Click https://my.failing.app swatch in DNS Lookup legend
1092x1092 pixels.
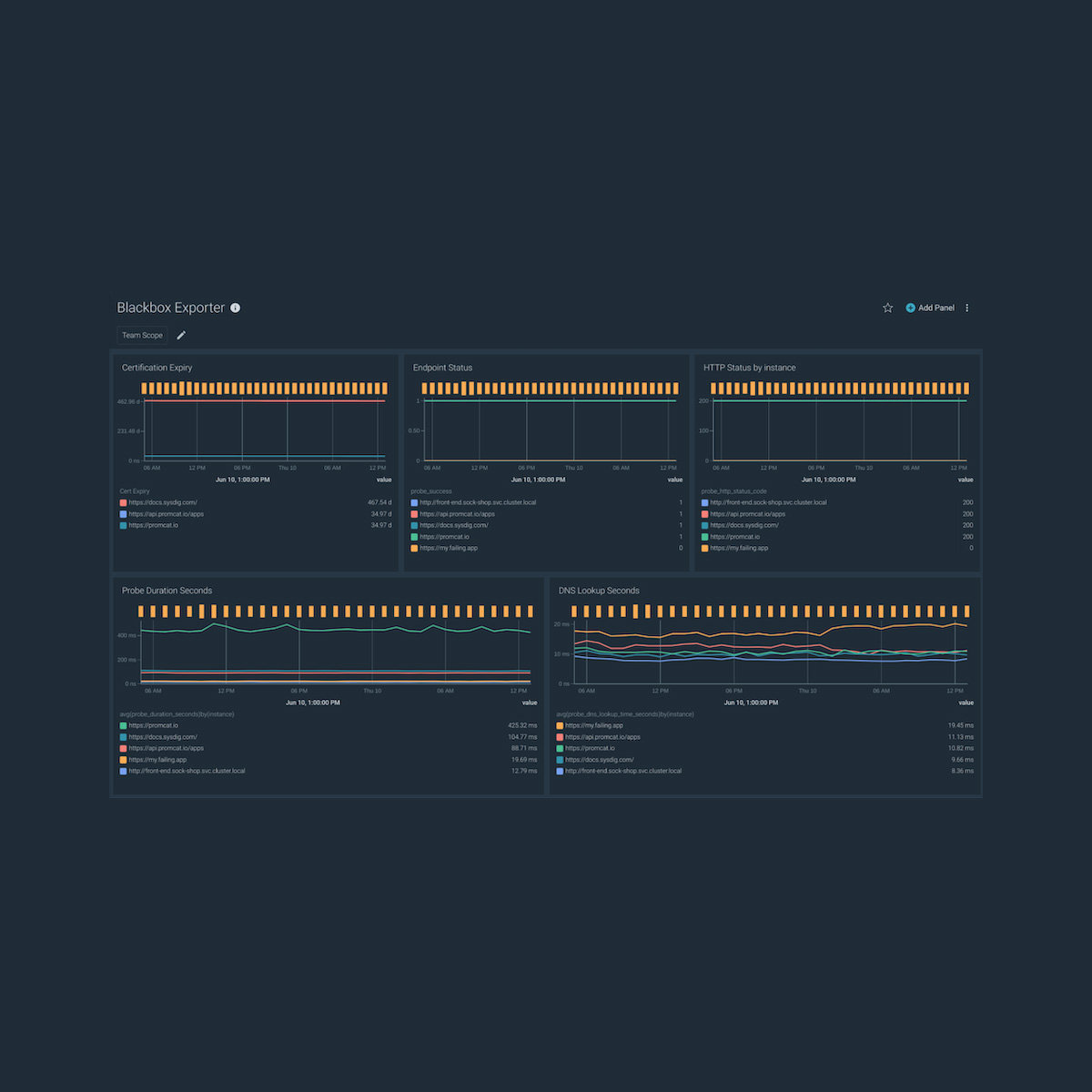560,725
